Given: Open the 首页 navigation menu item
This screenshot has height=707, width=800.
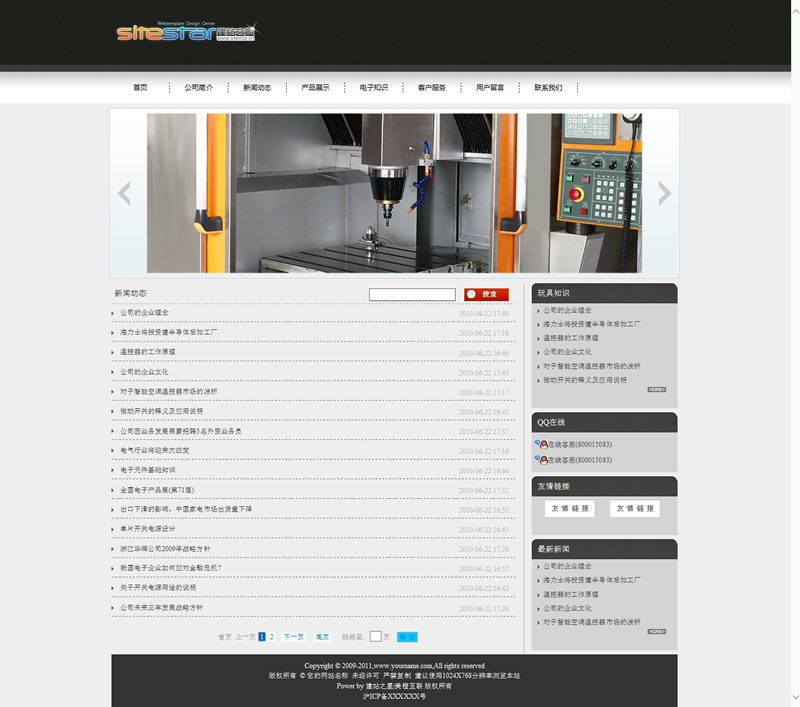Looking at the screenshot, I should pos(140,88).
